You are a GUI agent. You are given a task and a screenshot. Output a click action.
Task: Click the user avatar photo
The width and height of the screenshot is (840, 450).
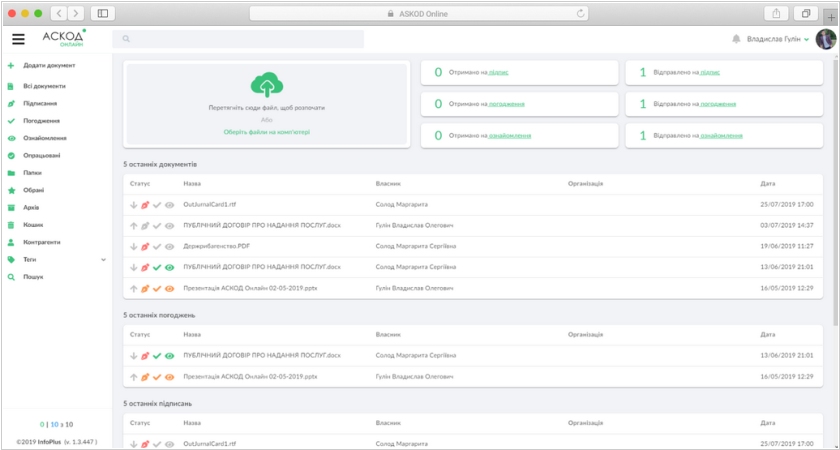(825, 39)
